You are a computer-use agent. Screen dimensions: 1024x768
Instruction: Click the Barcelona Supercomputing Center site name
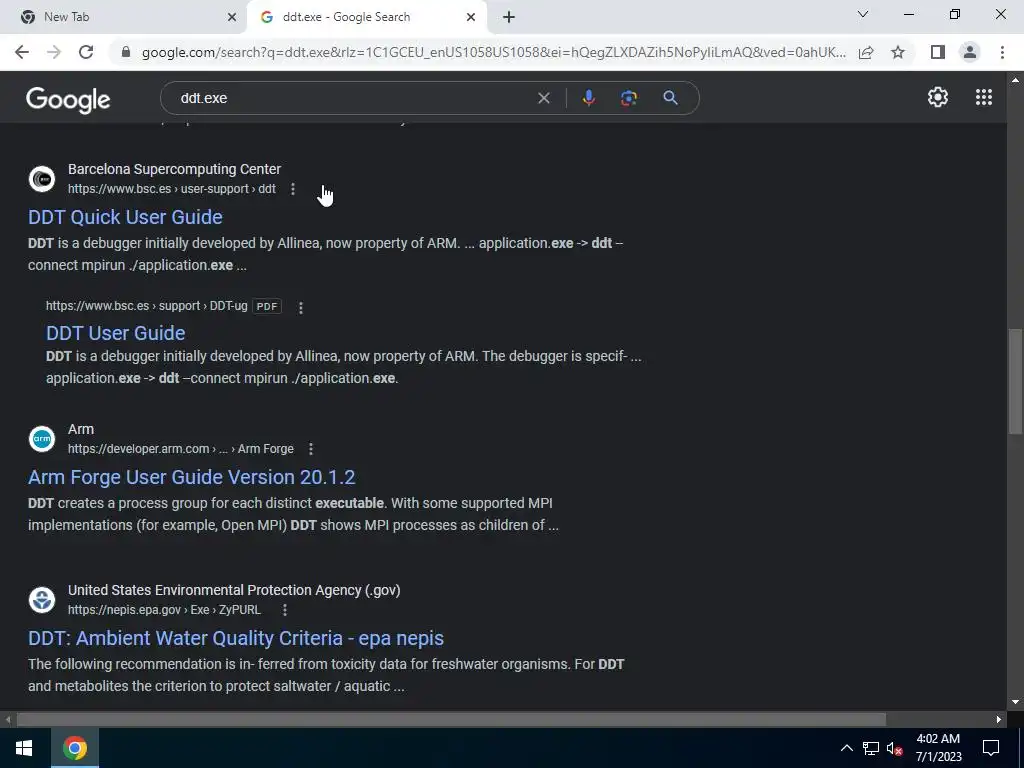pos(174,169)
